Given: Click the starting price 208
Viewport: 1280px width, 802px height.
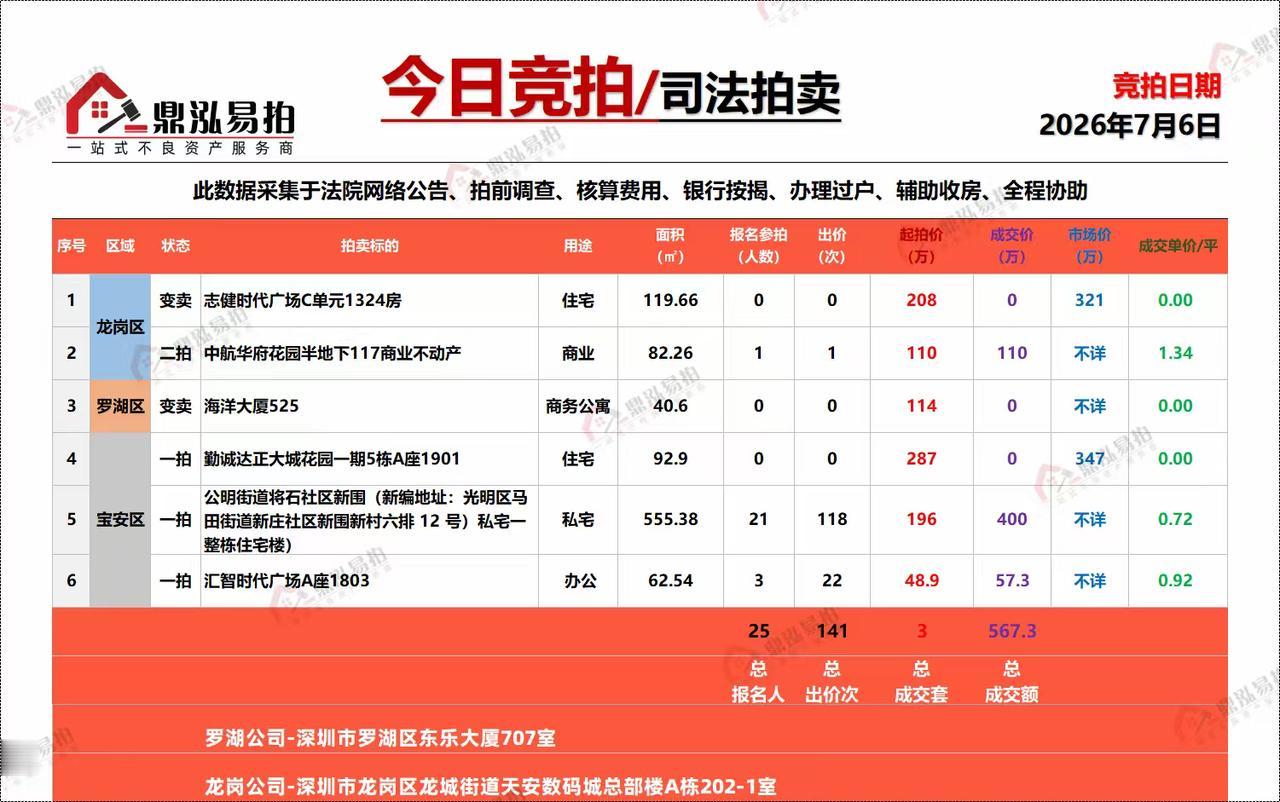Looking at the screenshot, I should coord(921,300).
